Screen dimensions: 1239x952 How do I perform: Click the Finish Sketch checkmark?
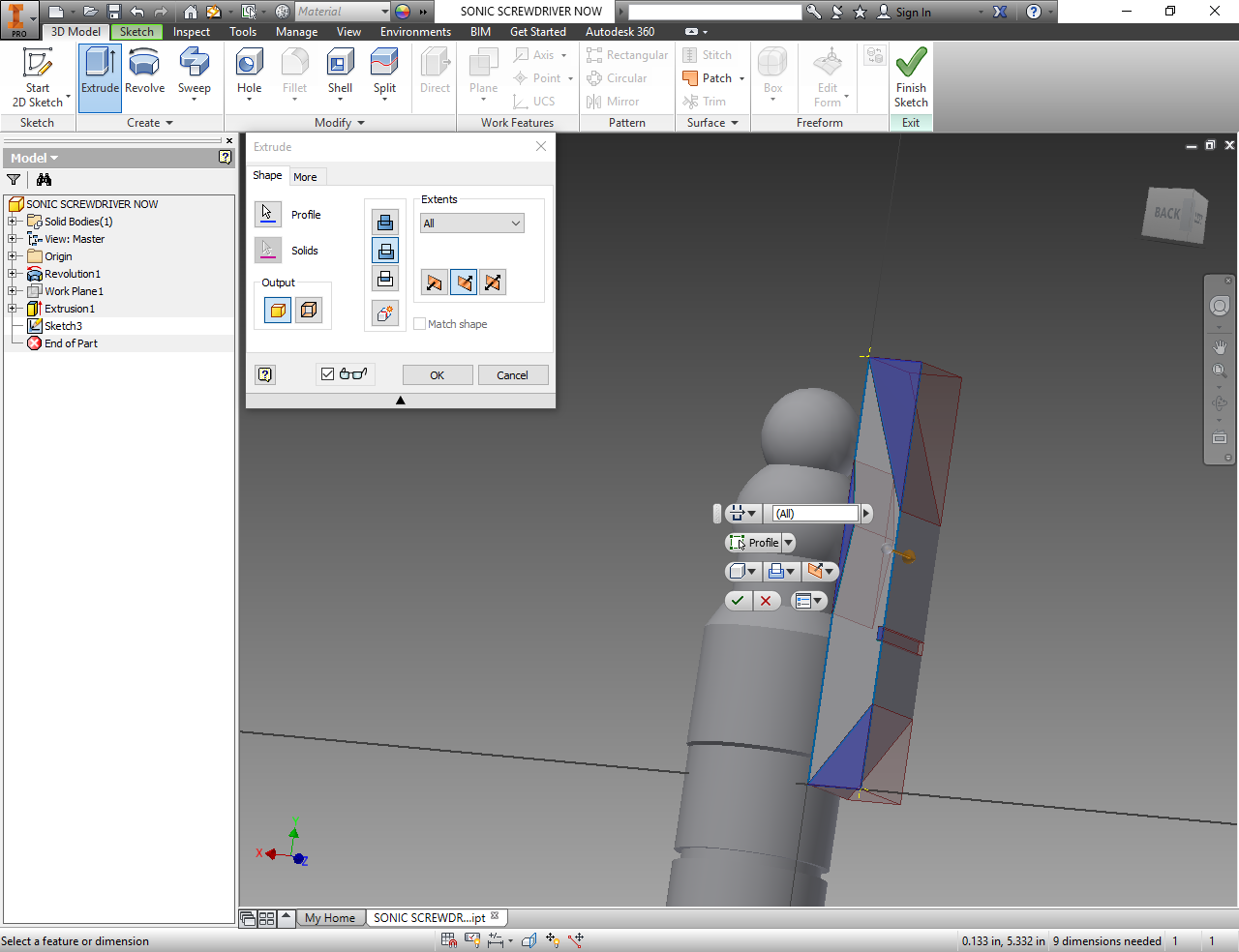coord(911,77)
